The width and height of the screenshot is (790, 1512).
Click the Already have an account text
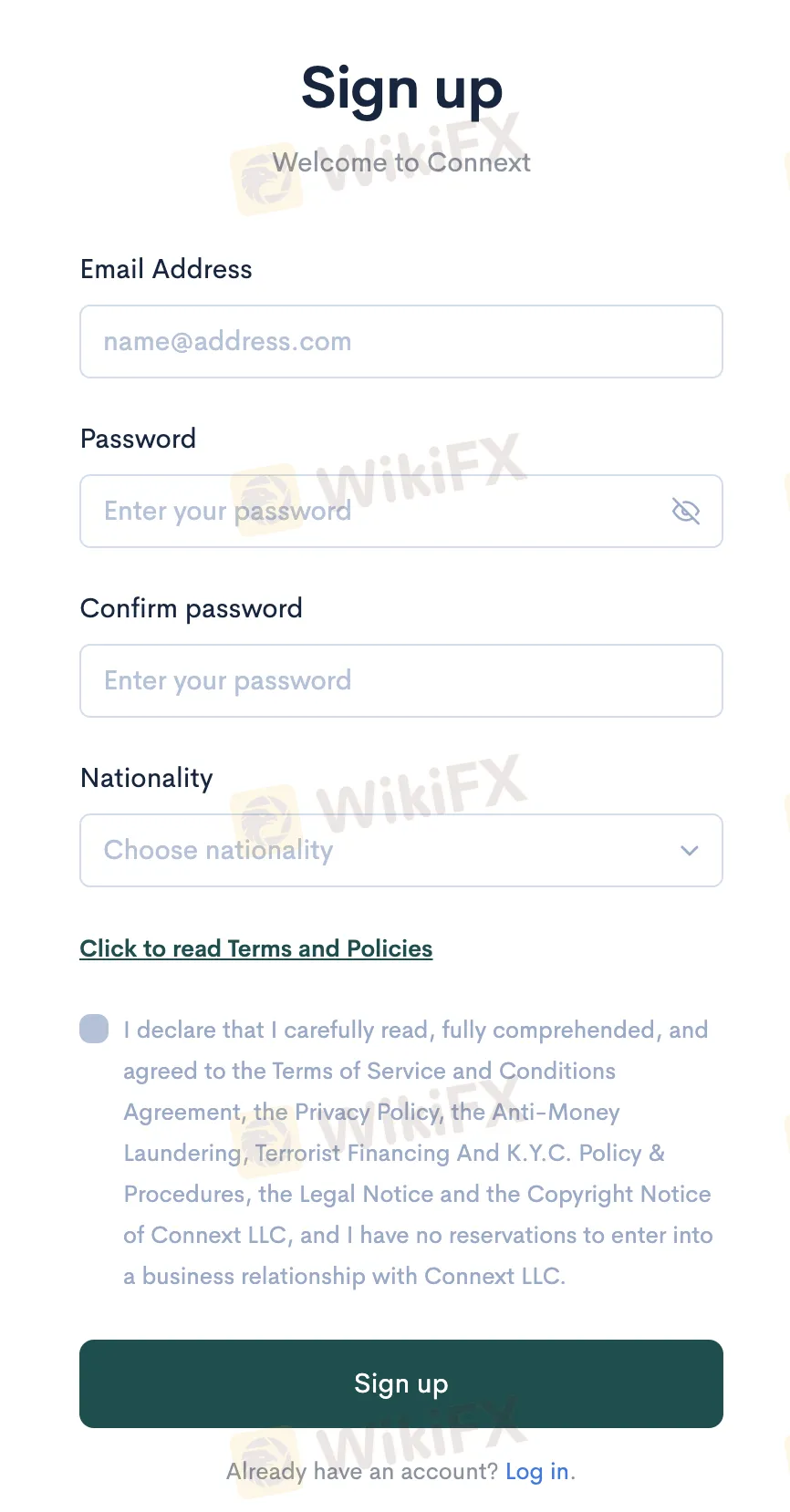coord(361,1471)
